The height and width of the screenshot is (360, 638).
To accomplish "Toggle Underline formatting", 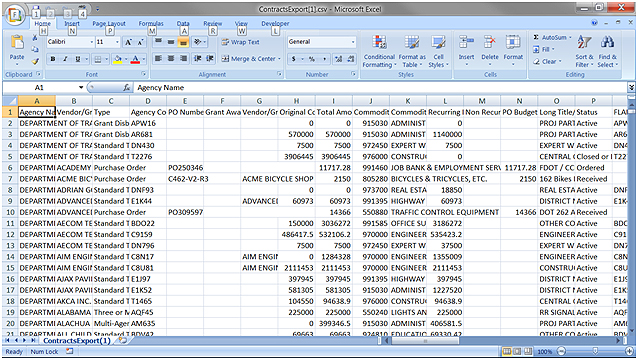I will pos(77,59).
